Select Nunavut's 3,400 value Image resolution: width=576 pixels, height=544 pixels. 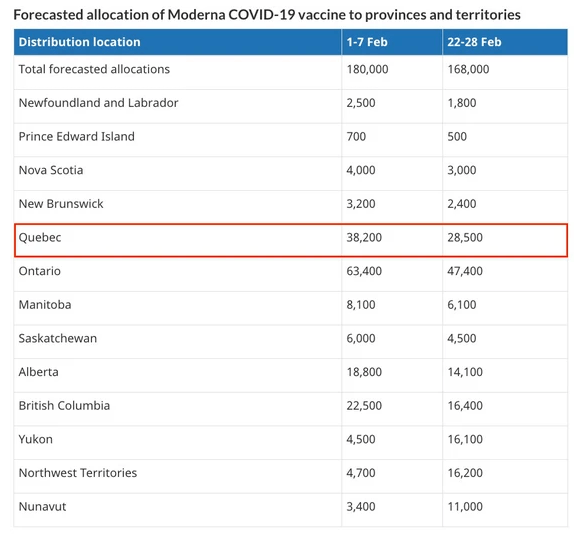pyautogui.click(x=361, y=507)
